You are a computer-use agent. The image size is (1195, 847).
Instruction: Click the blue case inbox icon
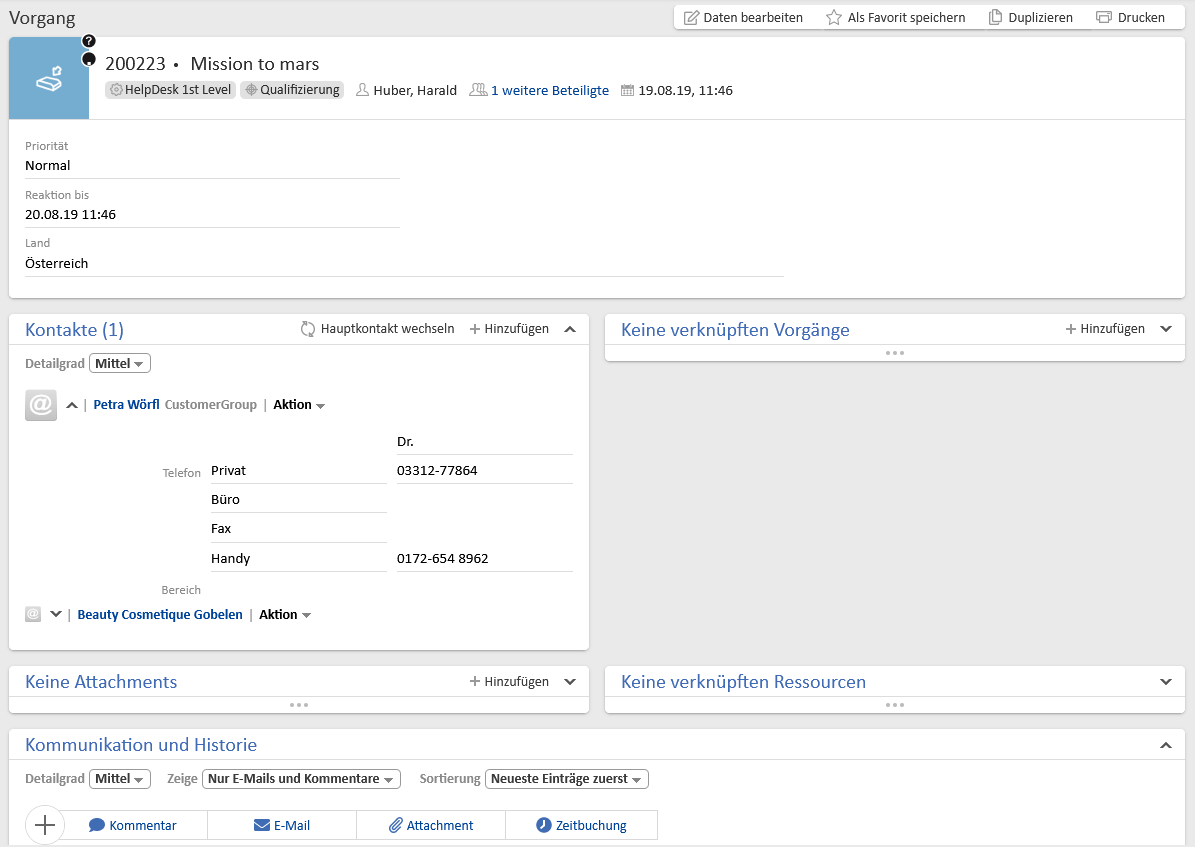(x=49, y=79)
